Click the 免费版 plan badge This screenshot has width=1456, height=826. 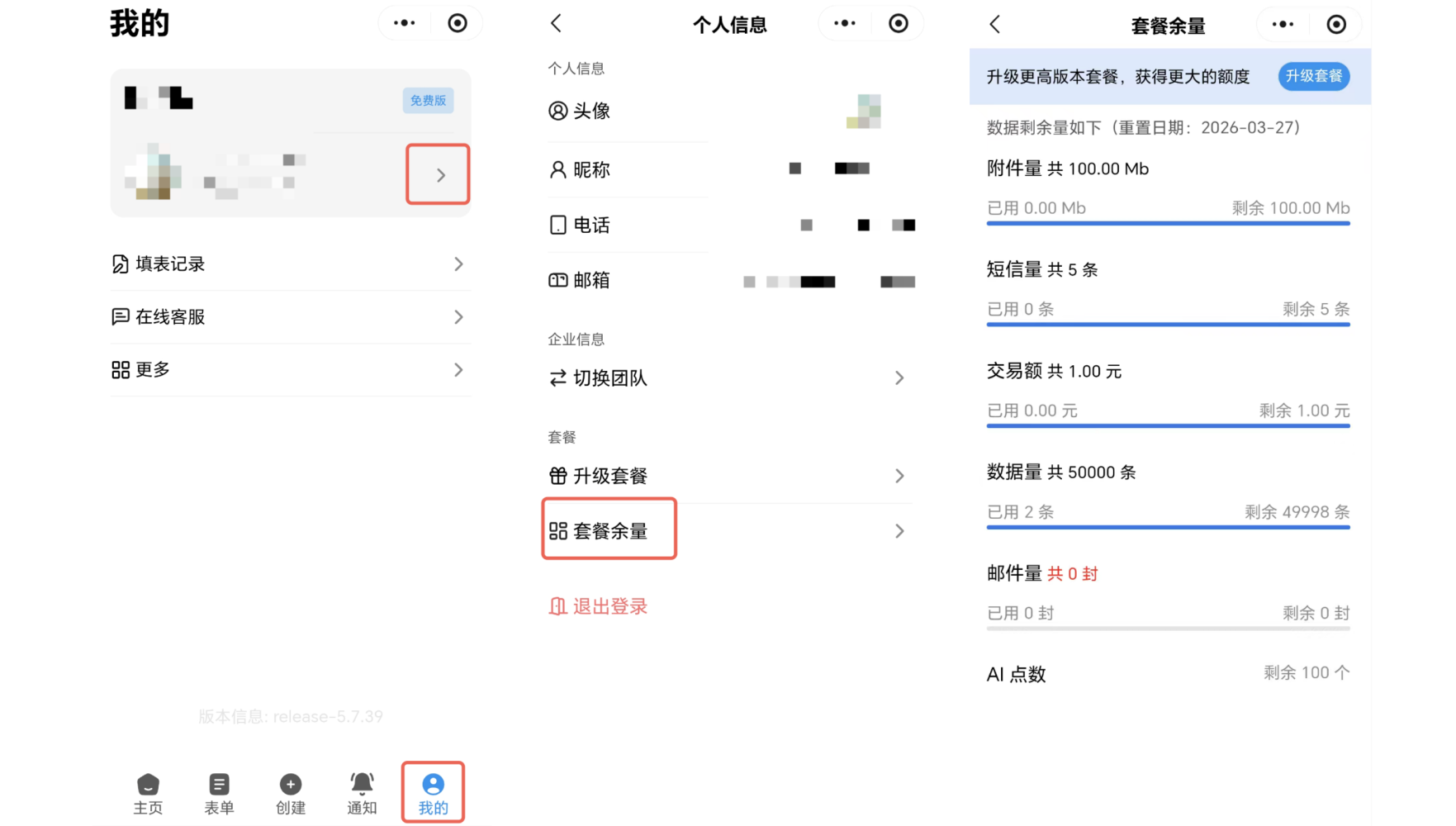428,101
